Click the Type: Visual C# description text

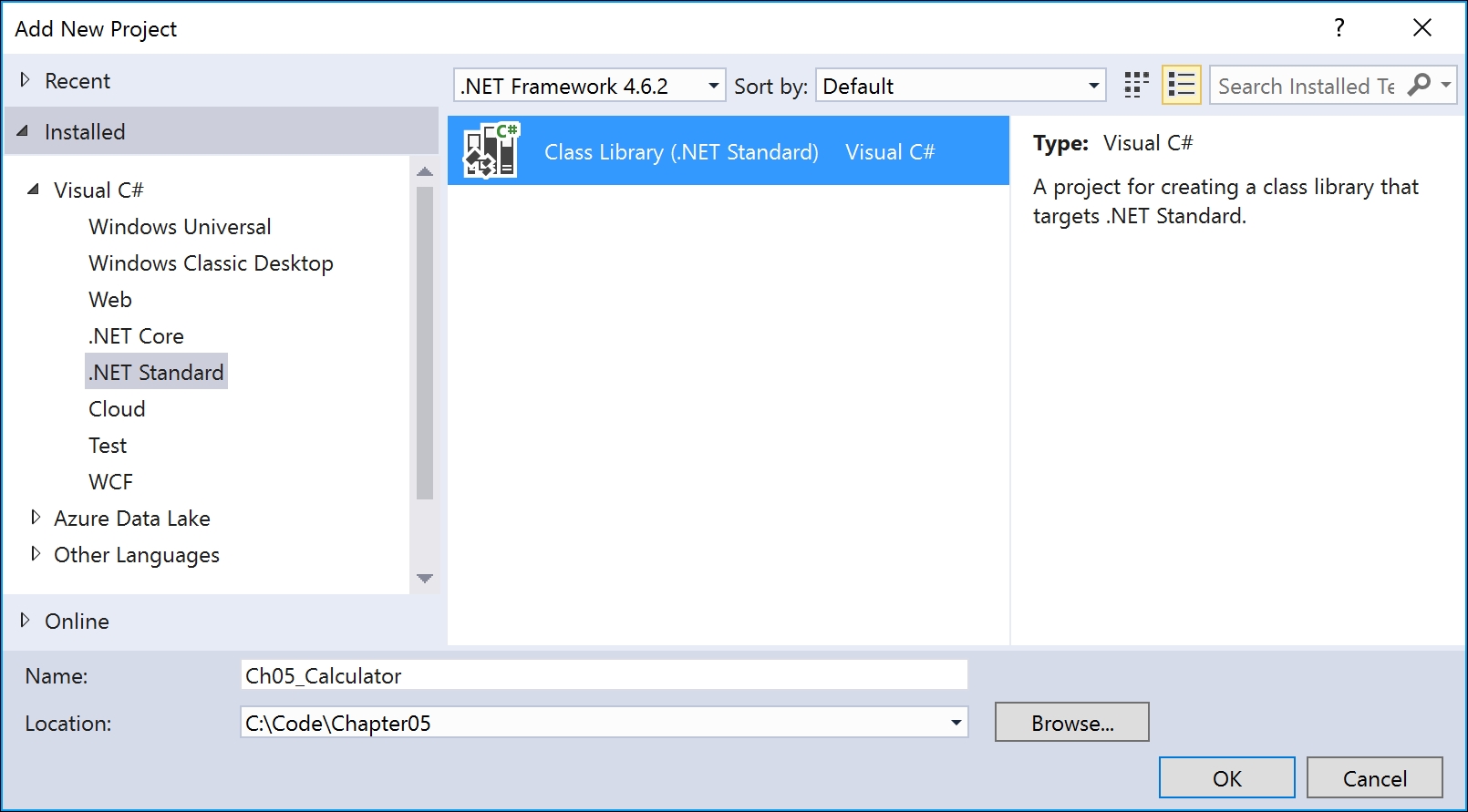1112,142
